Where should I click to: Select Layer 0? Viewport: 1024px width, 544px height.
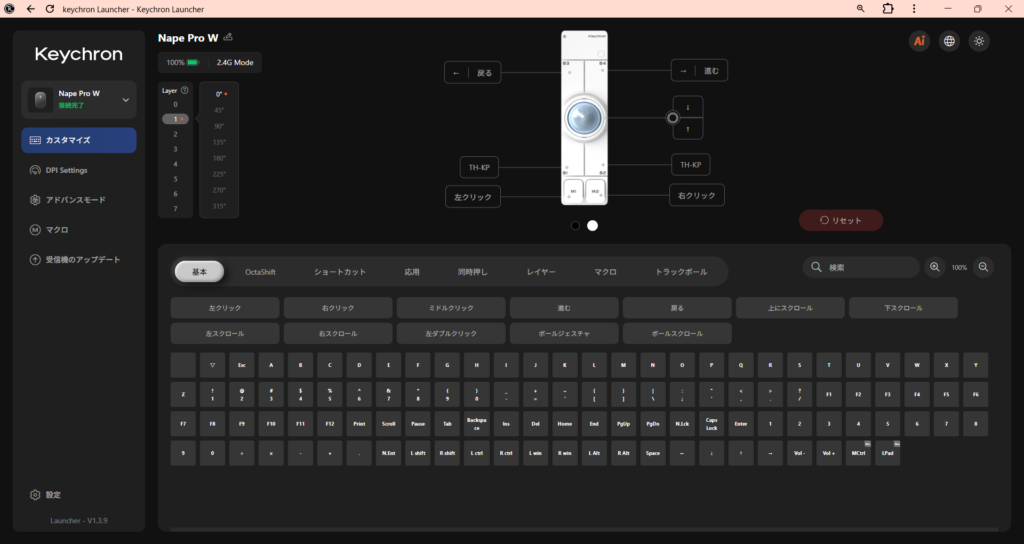click(175, 104)
